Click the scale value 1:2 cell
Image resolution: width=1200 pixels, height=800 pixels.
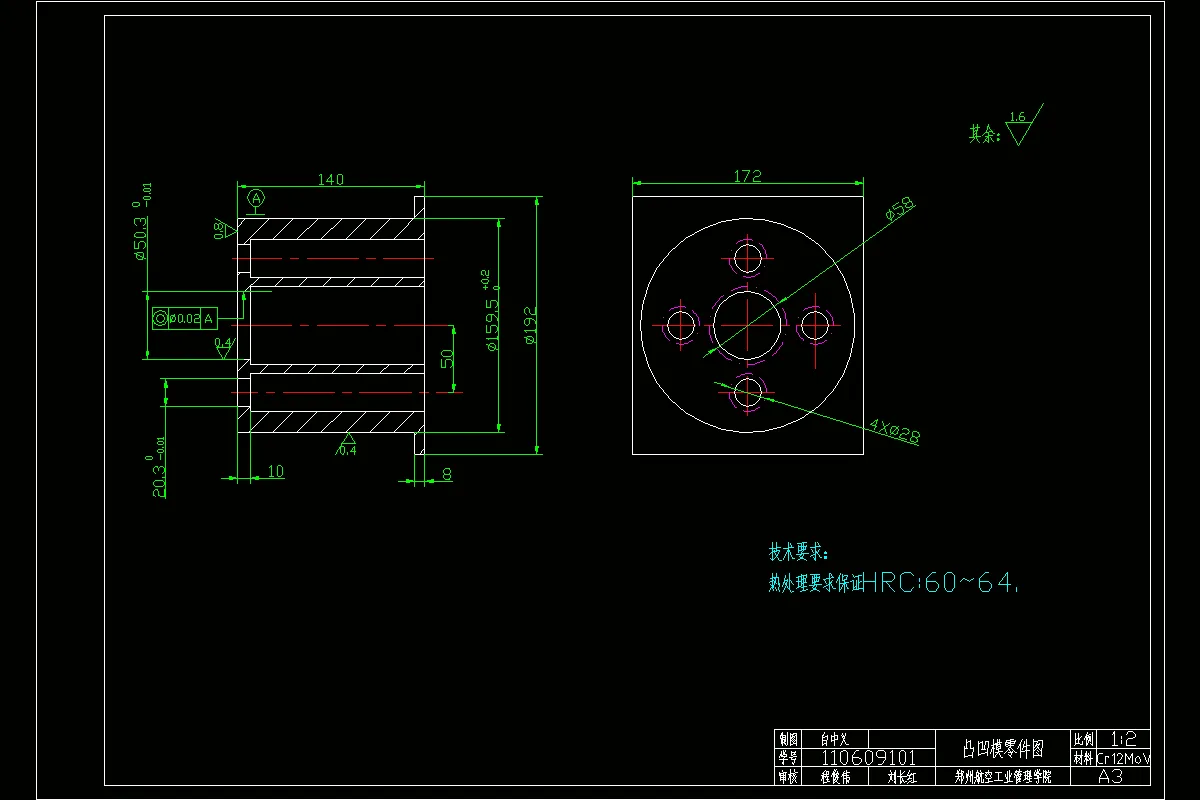click(x=1124, y=739)
